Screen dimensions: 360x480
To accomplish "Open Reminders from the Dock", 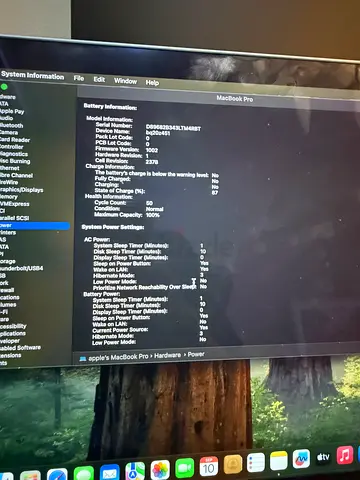I will (x=256, y=463).
